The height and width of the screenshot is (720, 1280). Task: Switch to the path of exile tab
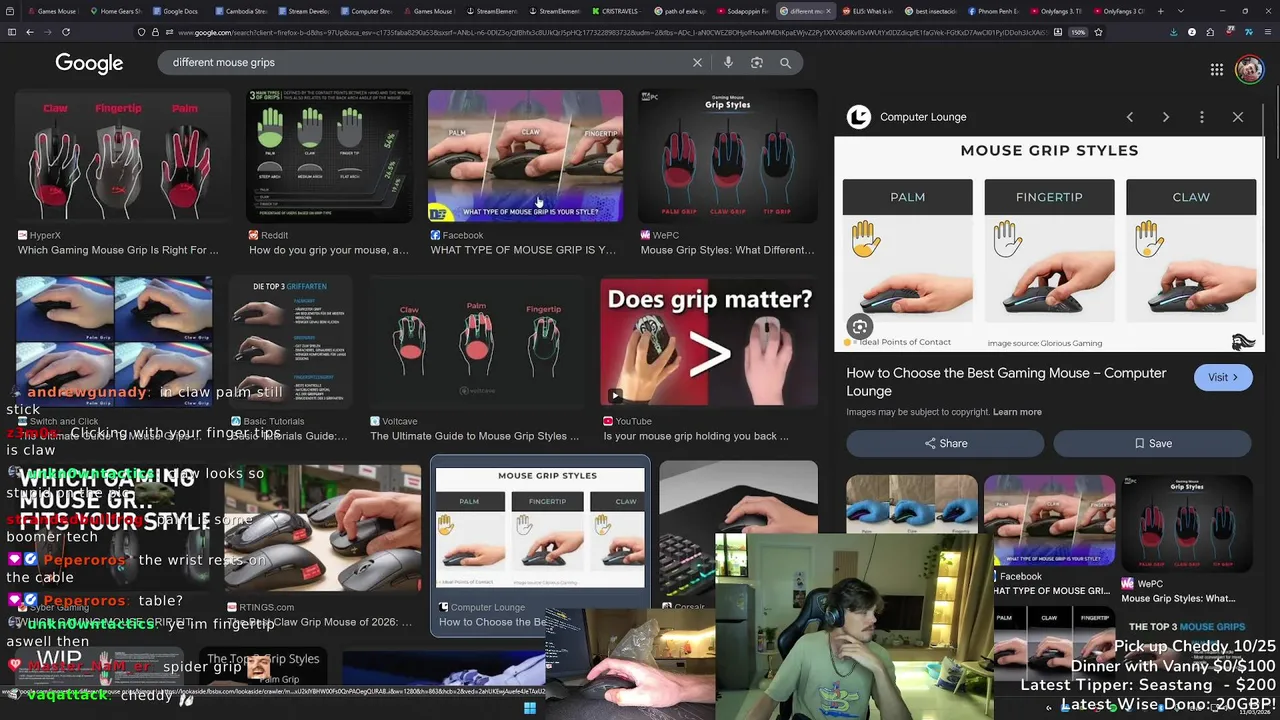(680, 11)
